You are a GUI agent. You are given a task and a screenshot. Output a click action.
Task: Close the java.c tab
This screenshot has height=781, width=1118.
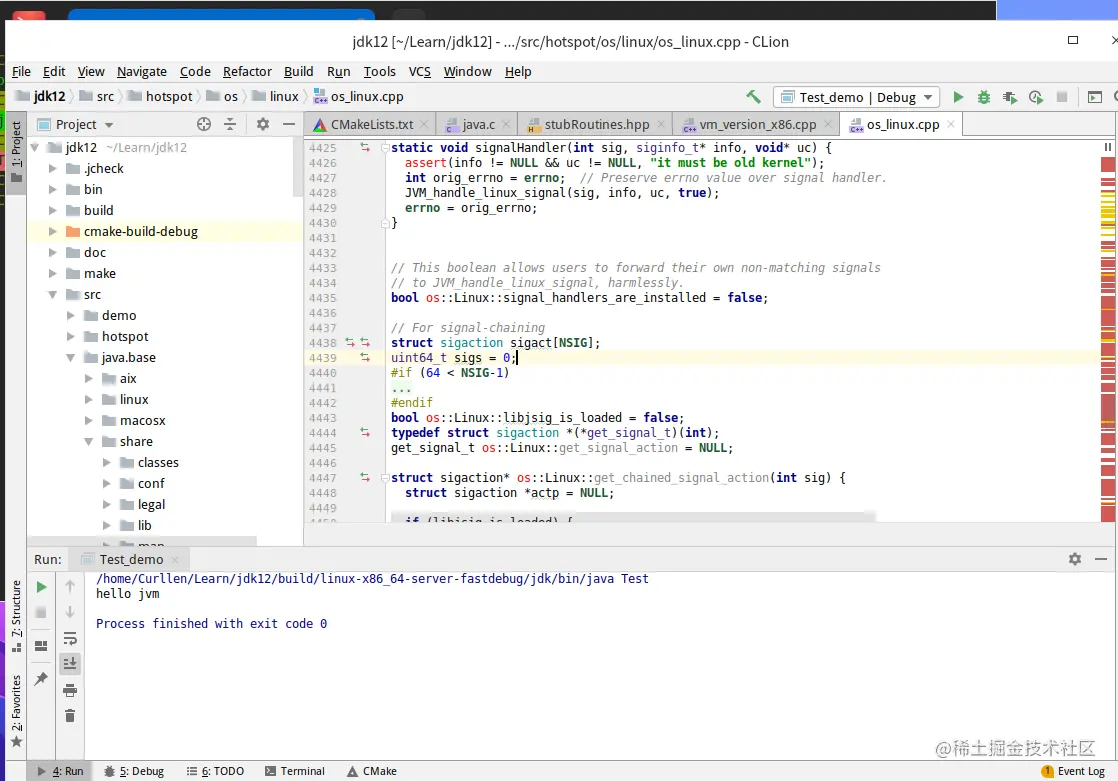[506, 124]
